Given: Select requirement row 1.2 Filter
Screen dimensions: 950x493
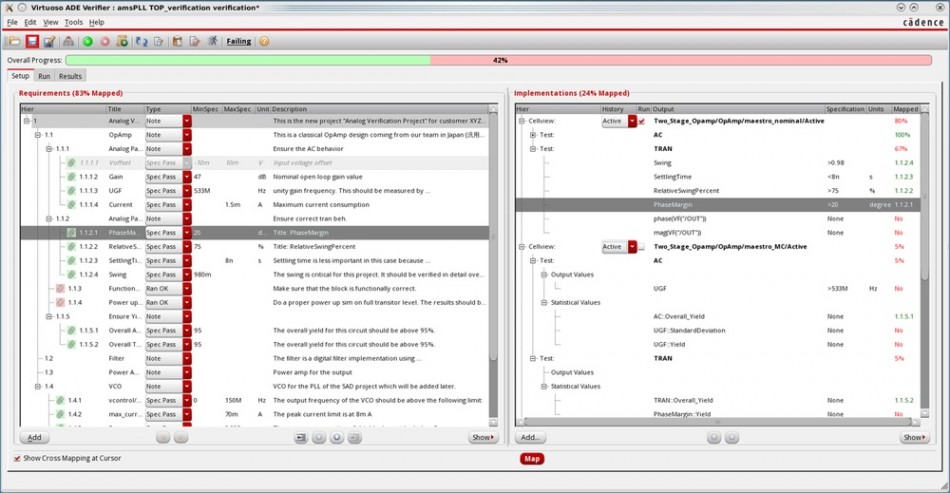Looking at the screenshot, I should (254, 359).
